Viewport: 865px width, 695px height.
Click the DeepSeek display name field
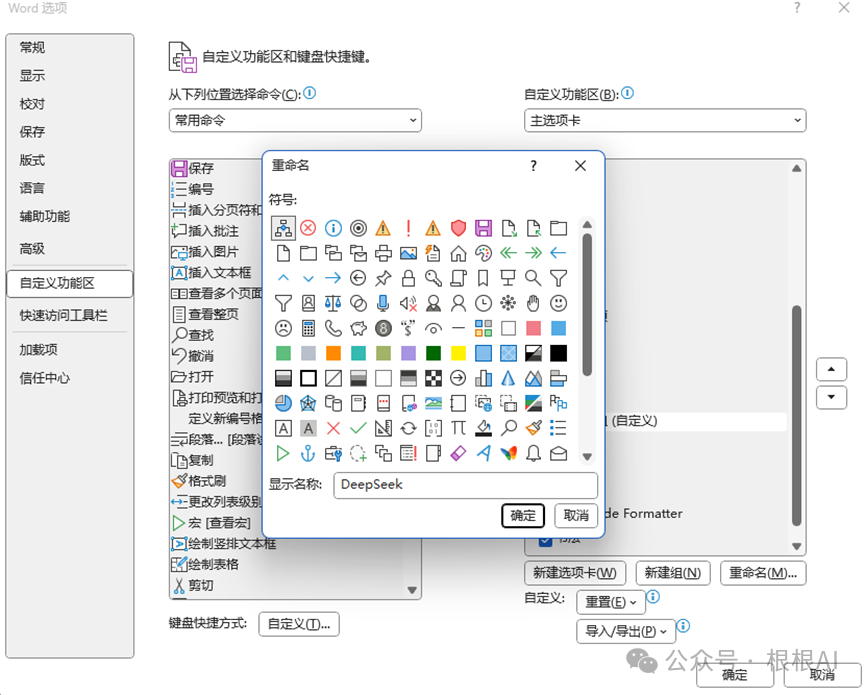(x=465, y=485)
